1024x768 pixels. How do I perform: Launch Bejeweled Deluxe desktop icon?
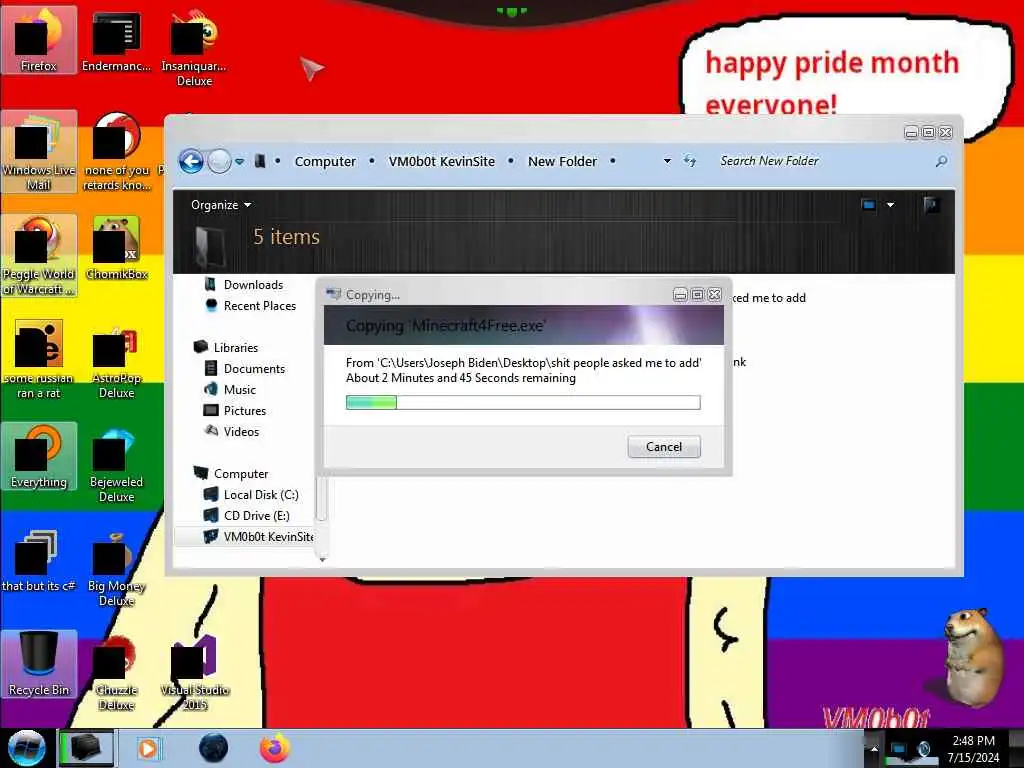pyautogui.click(x=116, y=463)
